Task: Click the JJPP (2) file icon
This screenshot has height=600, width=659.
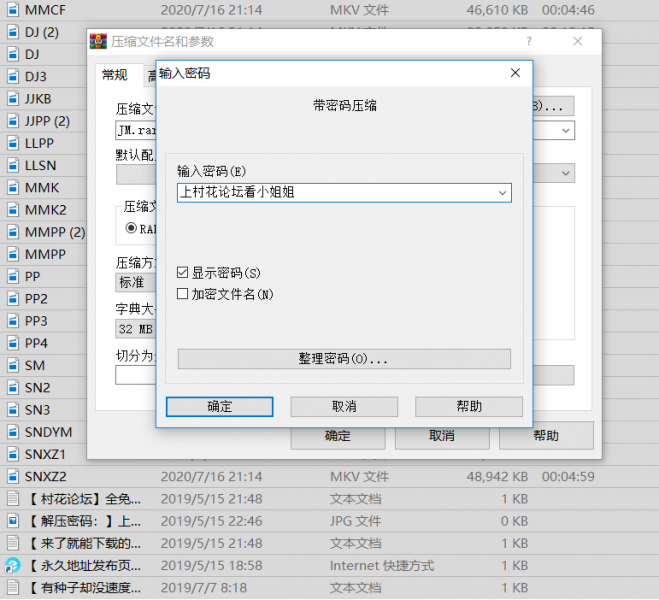Action: click(13, 121)
